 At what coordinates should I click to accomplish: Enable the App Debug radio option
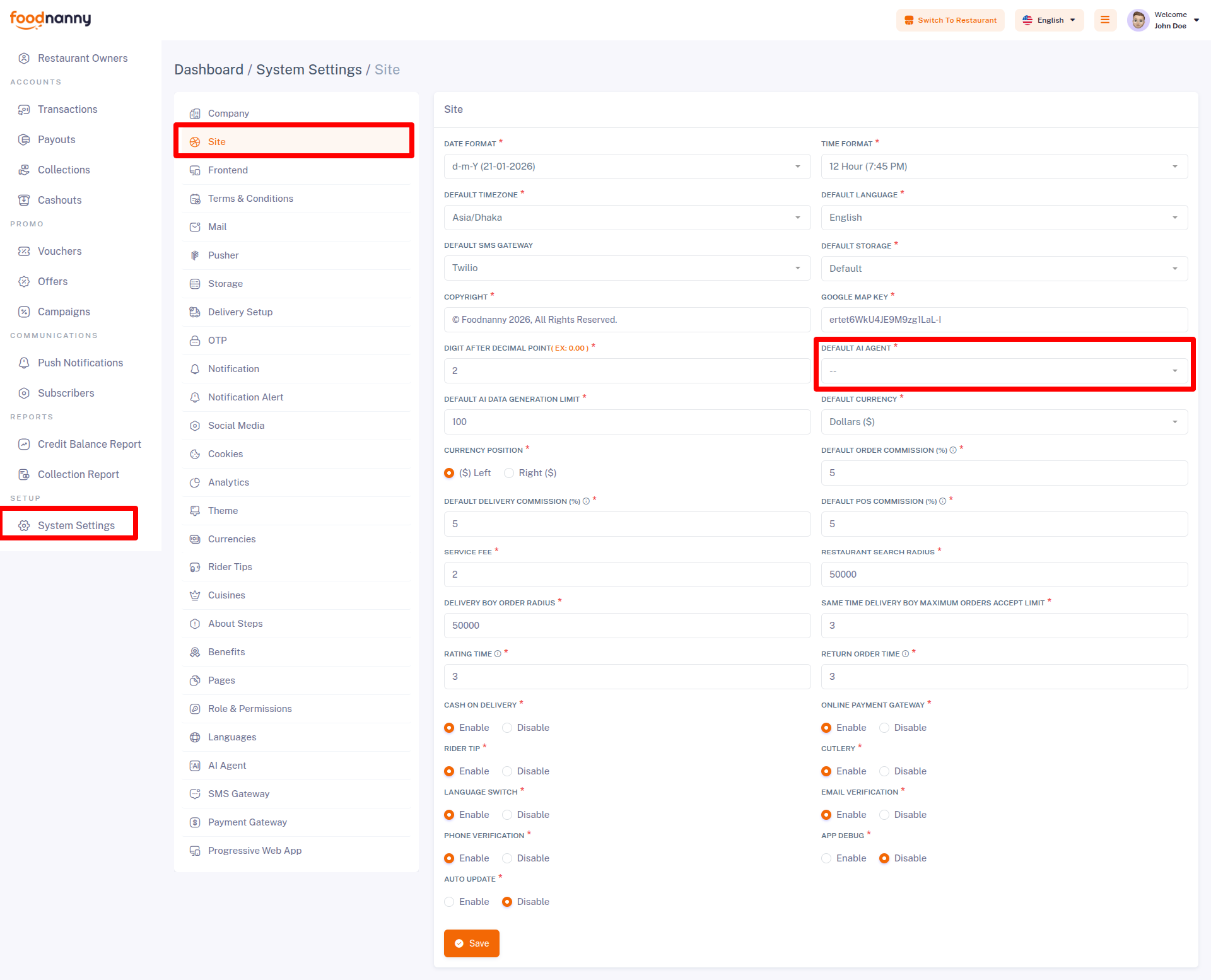[826, 858]
